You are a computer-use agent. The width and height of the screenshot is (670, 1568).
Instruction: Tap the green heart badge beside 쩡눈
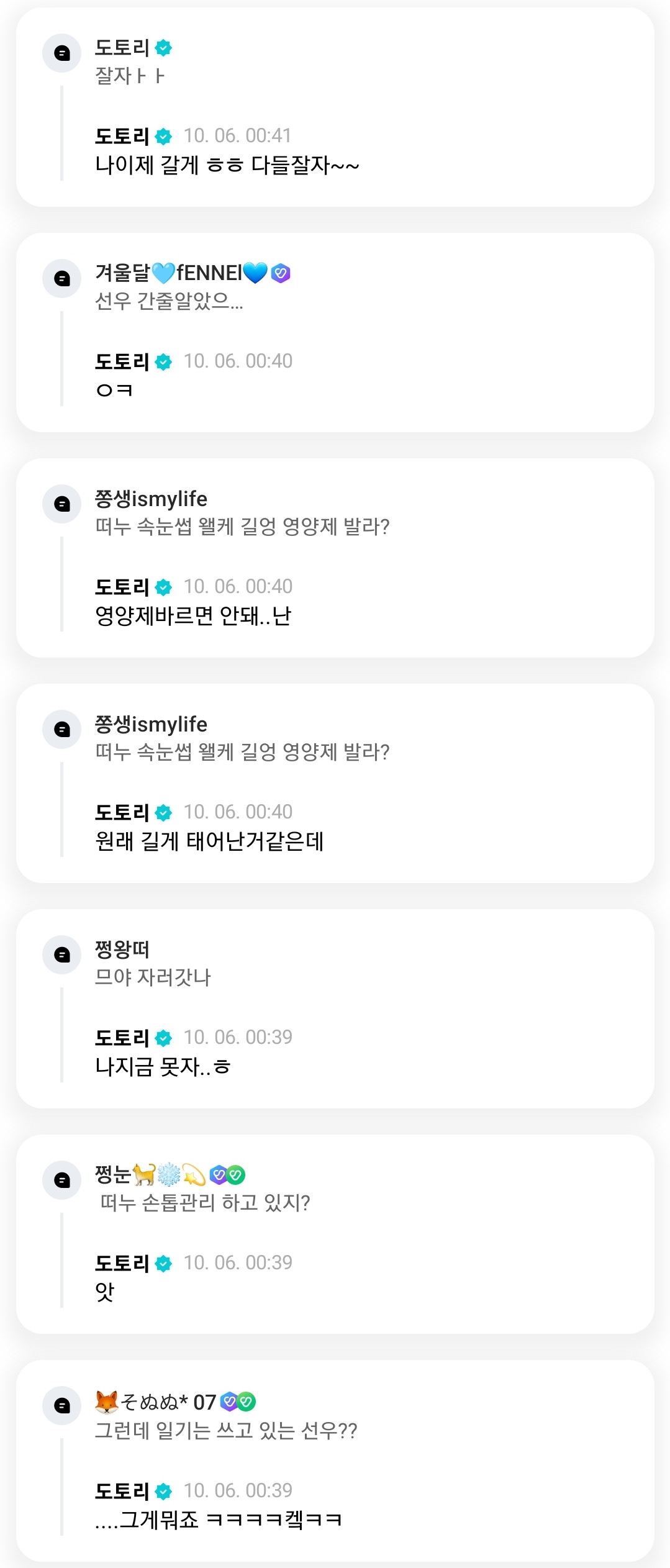(236, 1174)
